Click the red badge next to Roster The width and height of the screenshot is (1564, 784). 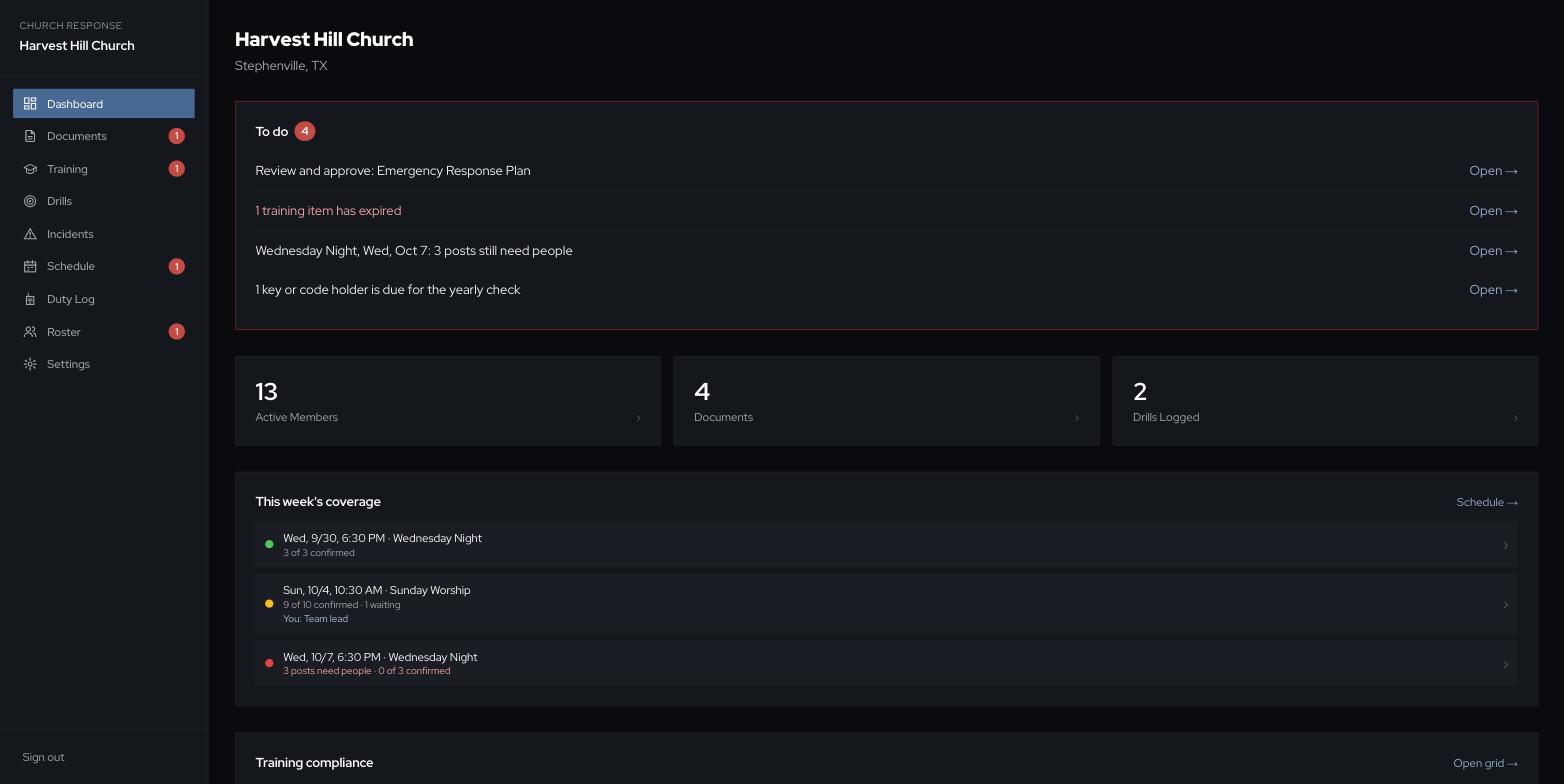[177, 332]
